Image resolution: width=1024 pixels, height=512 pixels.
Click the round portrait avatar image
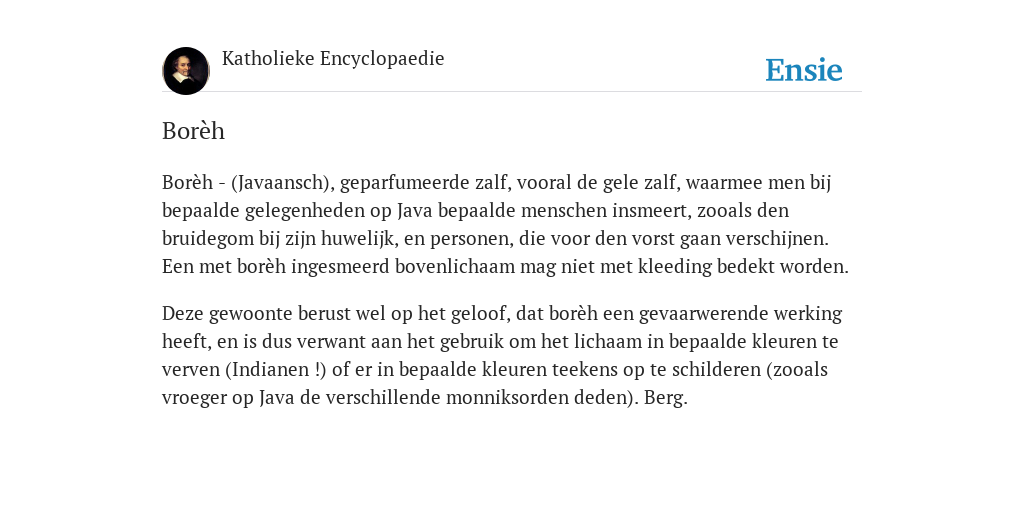185,71
